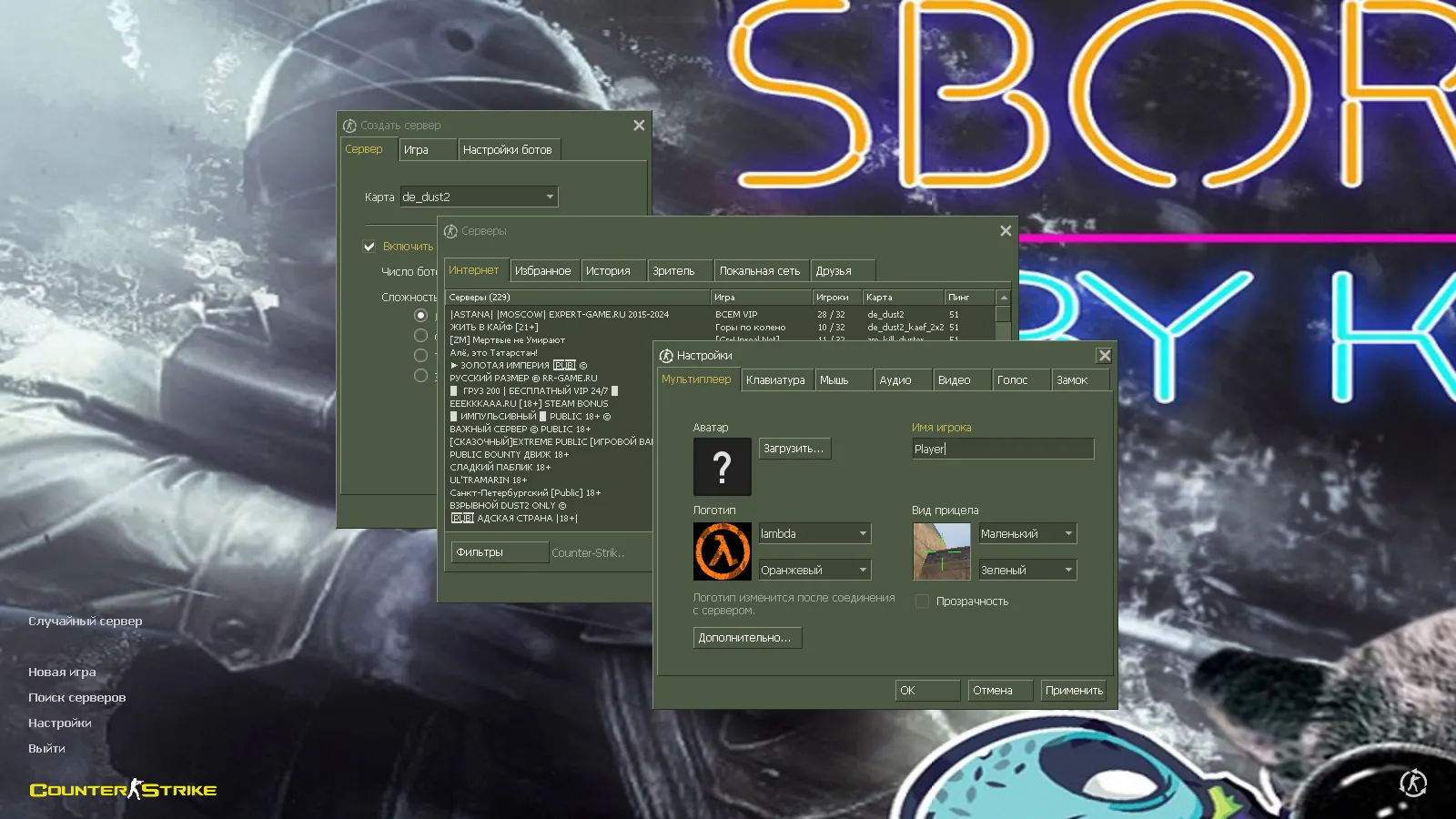The height and width of the screenshot is (819, 1456).
Task: Open the lambda logo dropdown
Action: (x=814, y=534)
